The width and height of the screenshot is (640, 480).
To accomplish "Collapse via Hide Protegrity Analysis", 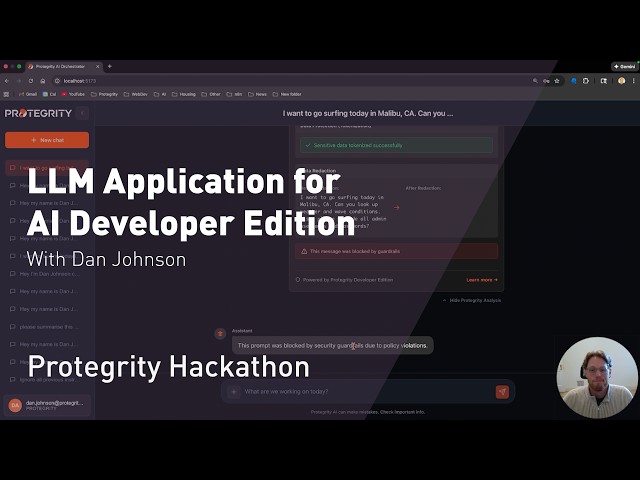I will click(472, 300).
